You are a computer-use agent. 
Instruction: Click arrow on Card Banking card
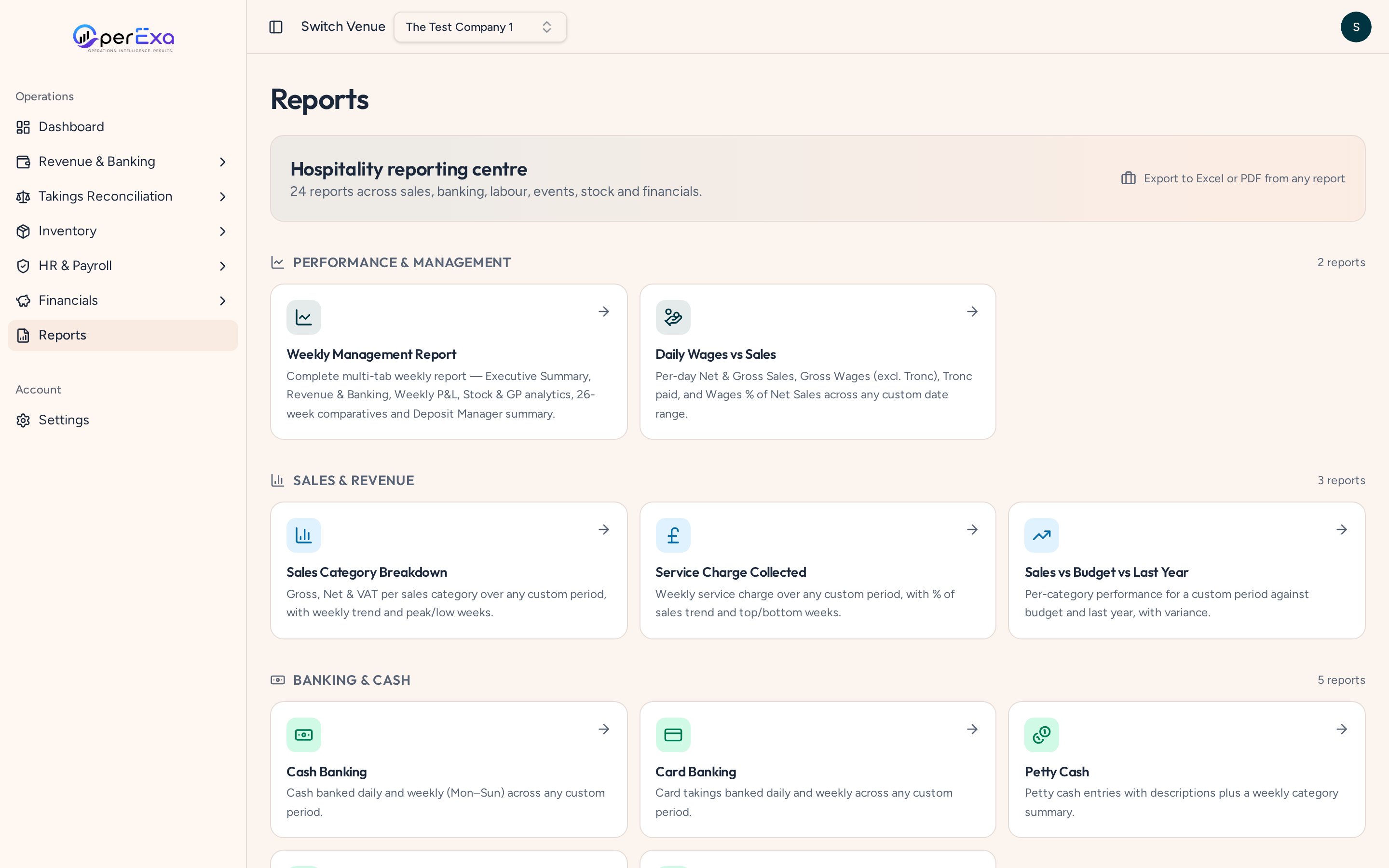pyautogui.click(x=972, y=729)
